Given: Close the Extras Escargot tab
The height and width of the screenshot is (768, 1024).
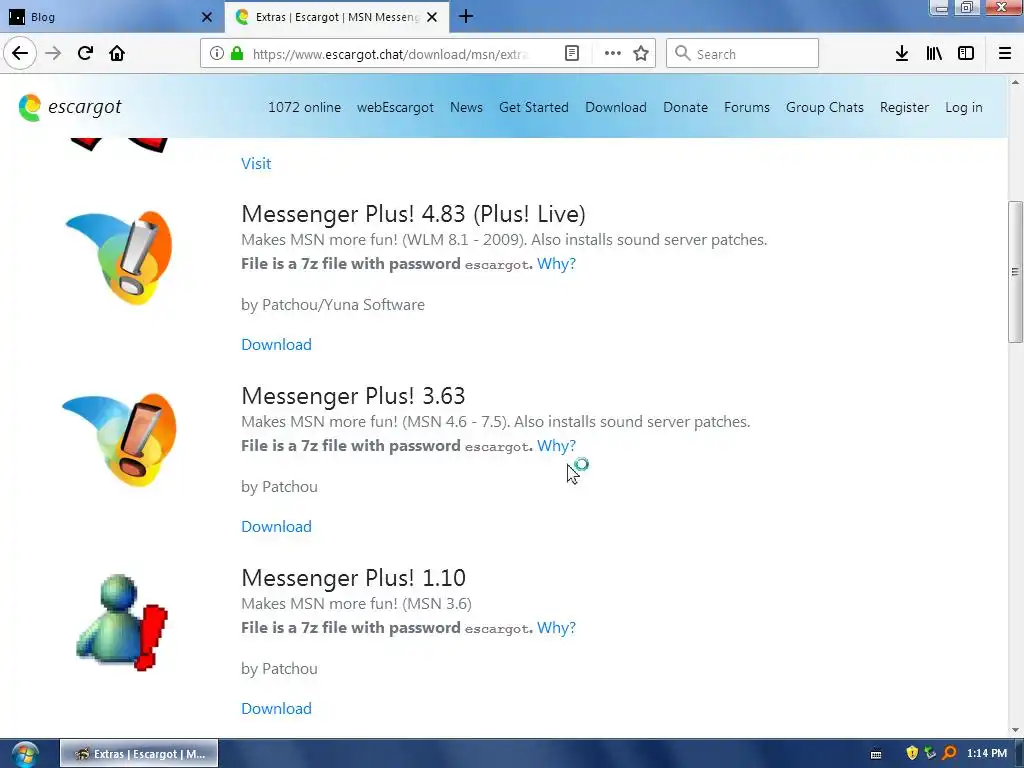Looking at the screenshot, I should 432,17.
